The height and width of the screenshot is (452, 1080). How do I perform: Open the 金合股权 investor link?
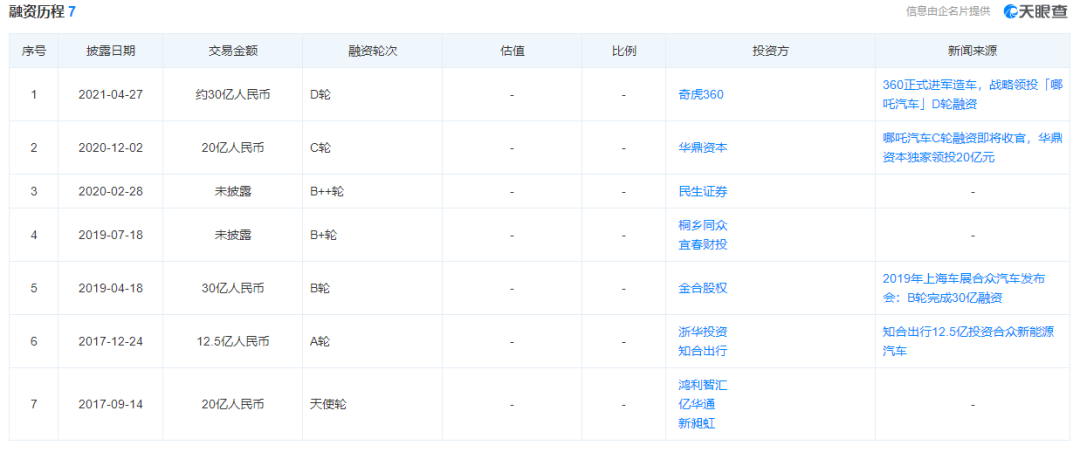(x=703, y=288)
